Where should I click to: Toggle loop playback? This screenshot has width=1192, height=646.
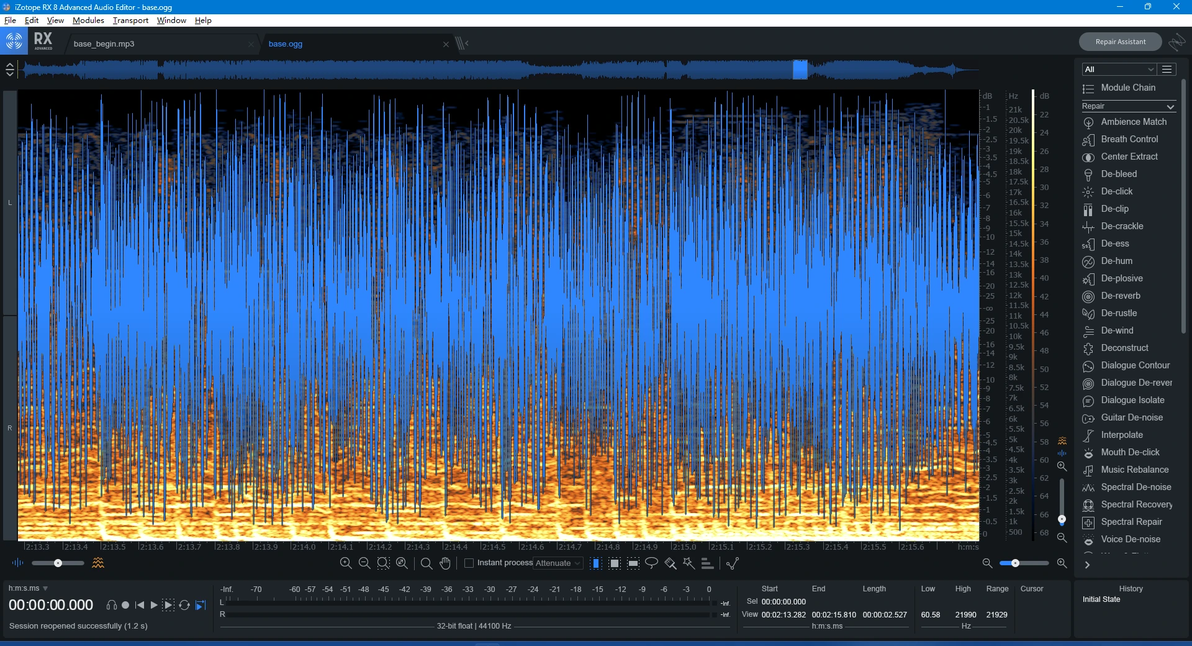coord(185,605)
